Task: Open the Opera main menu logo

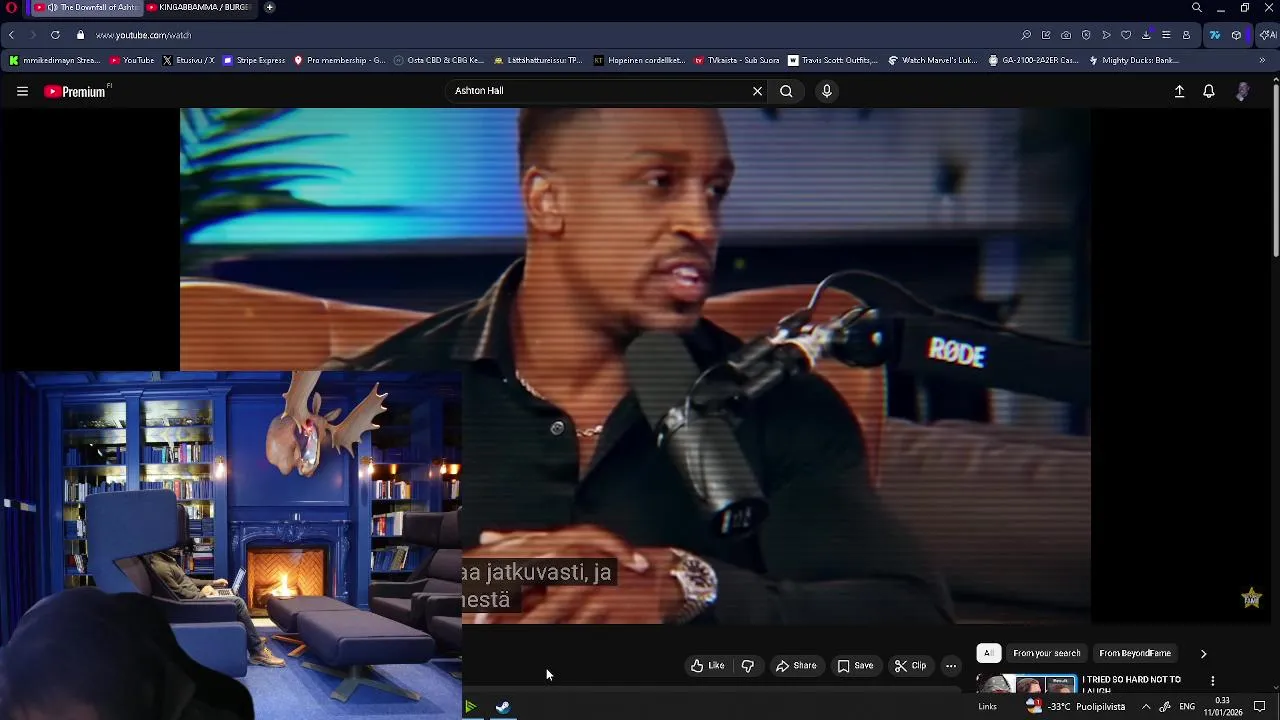Action: [12, 7]
